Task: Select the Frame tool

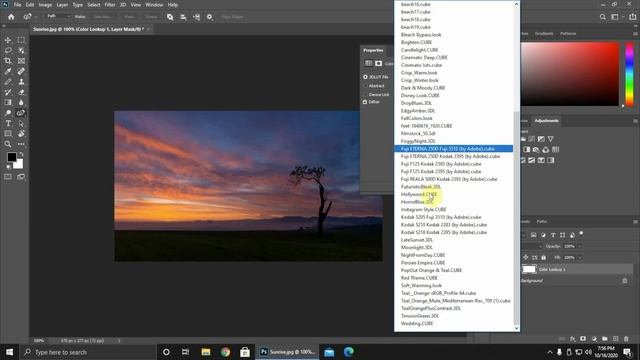Action: 21,61
